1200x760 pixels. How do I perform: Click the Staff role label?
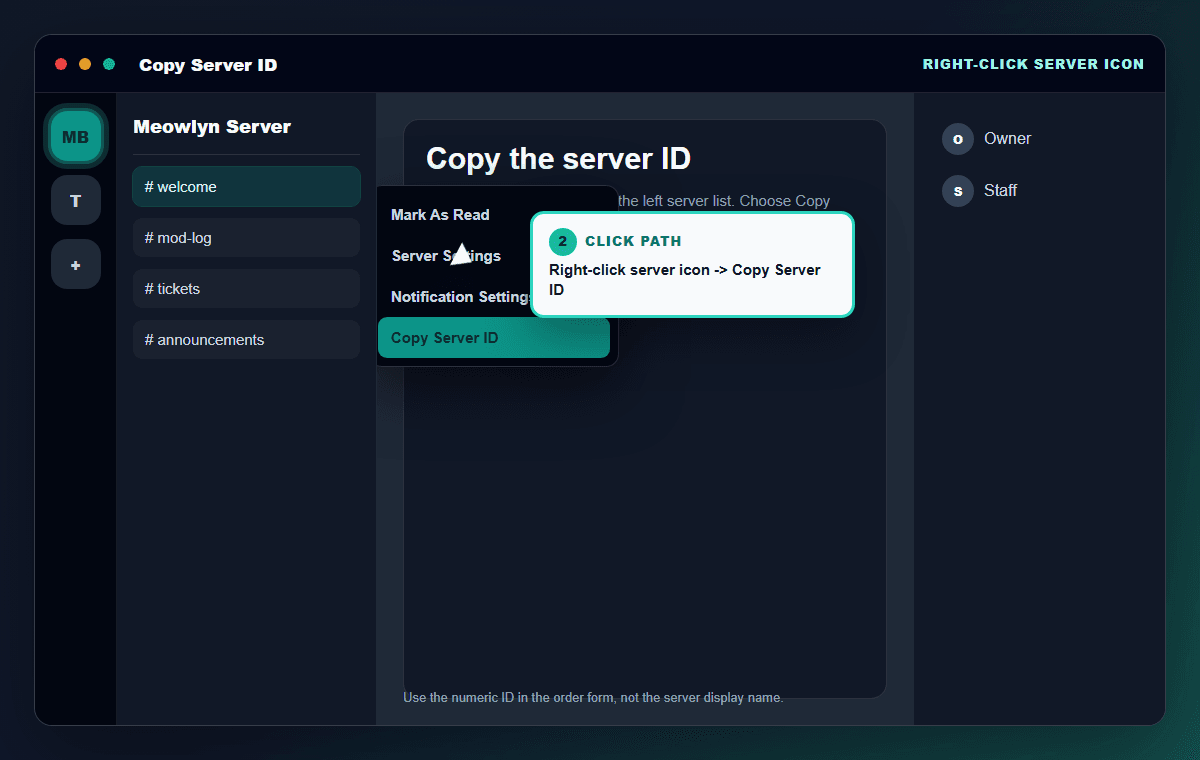click(x=1000, y=191)
